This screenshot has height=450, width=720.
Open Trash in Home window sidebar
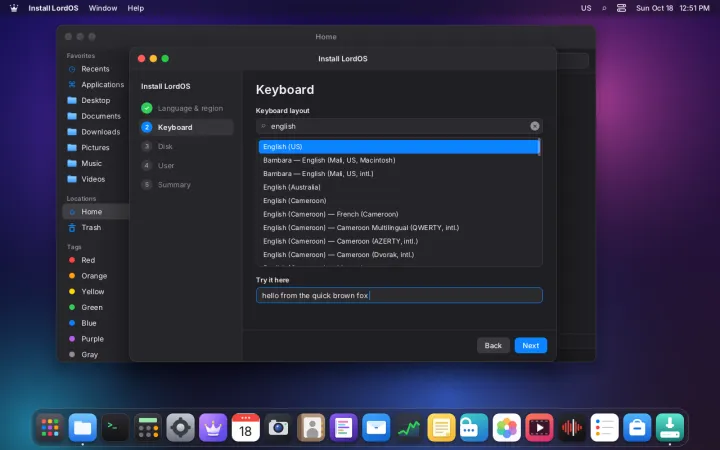point(95,227)
